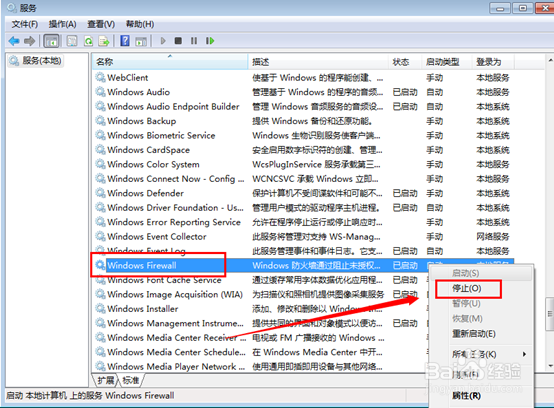The width and height of the screenshot is (554, 408).
Task: Click the Windows Firewall description cell
Action: [x=316, y=265]
